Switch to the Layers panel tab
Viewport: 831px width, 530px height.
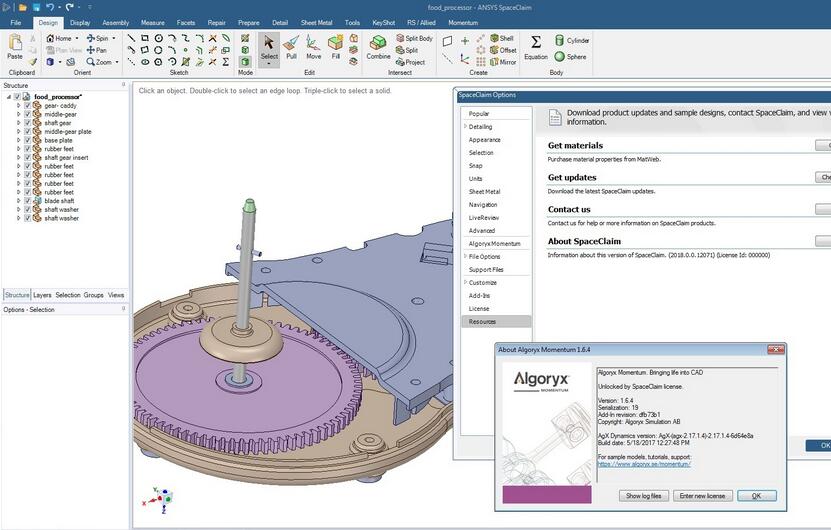(x=42, y=295)
